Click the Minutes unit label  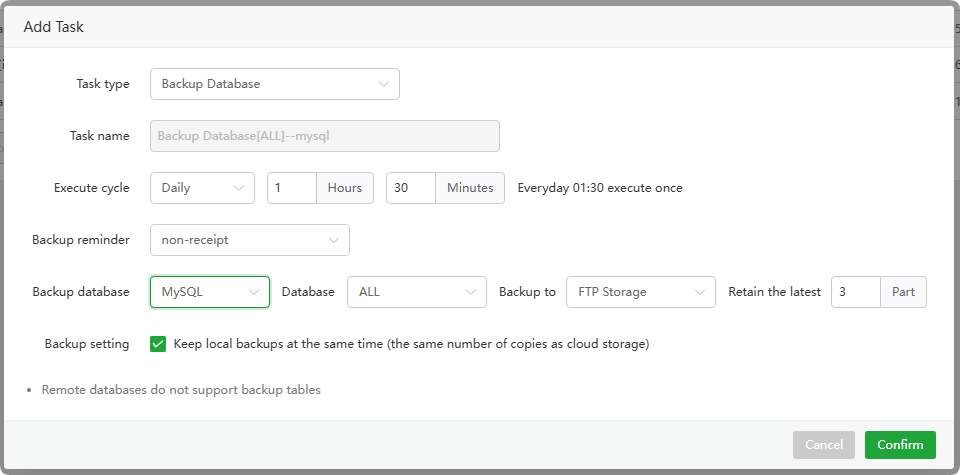click(470, 188)
